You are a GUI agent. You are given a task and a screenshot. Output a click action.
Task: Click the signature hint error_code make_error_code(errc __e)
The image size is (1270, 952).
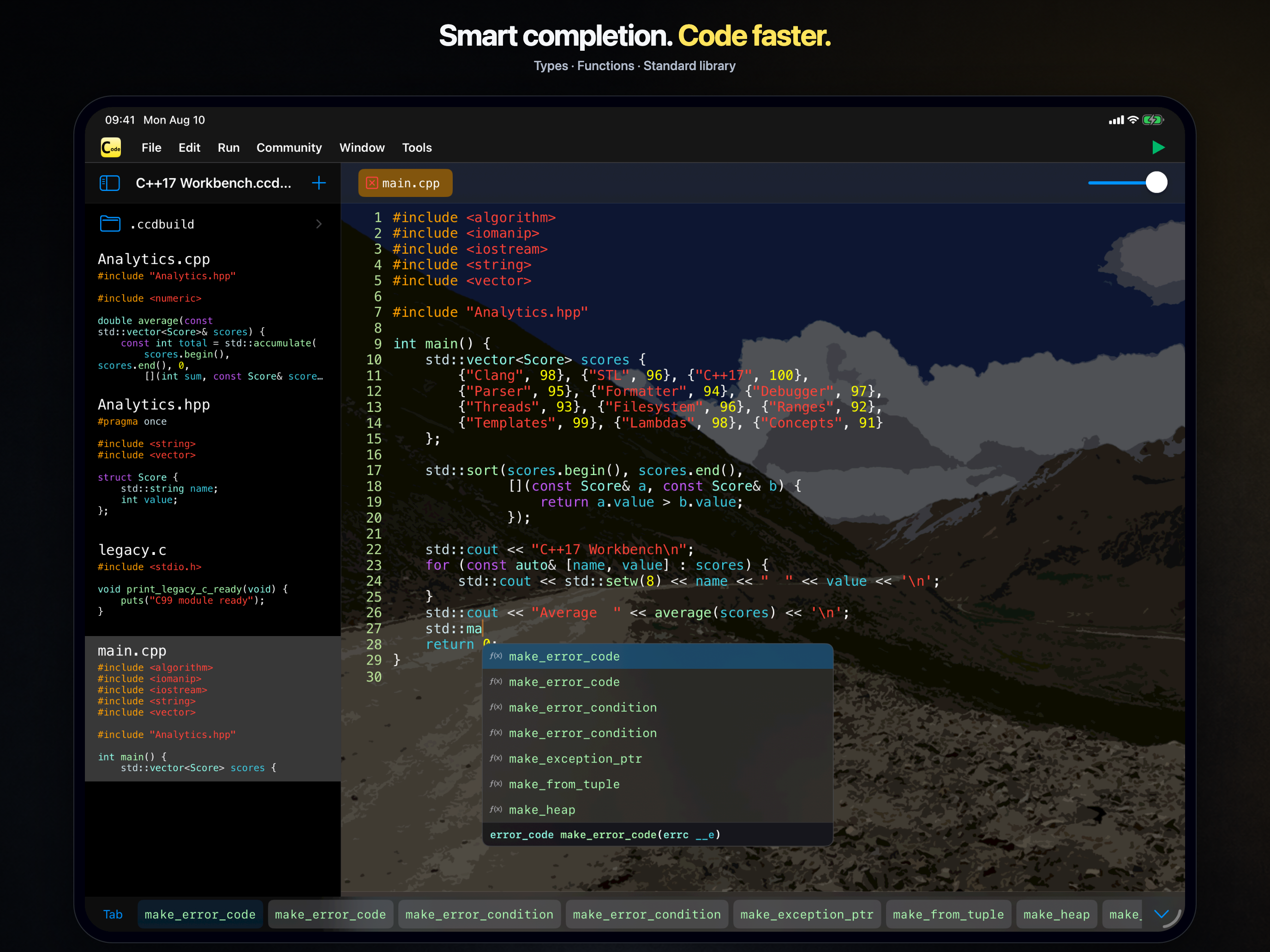605,834
